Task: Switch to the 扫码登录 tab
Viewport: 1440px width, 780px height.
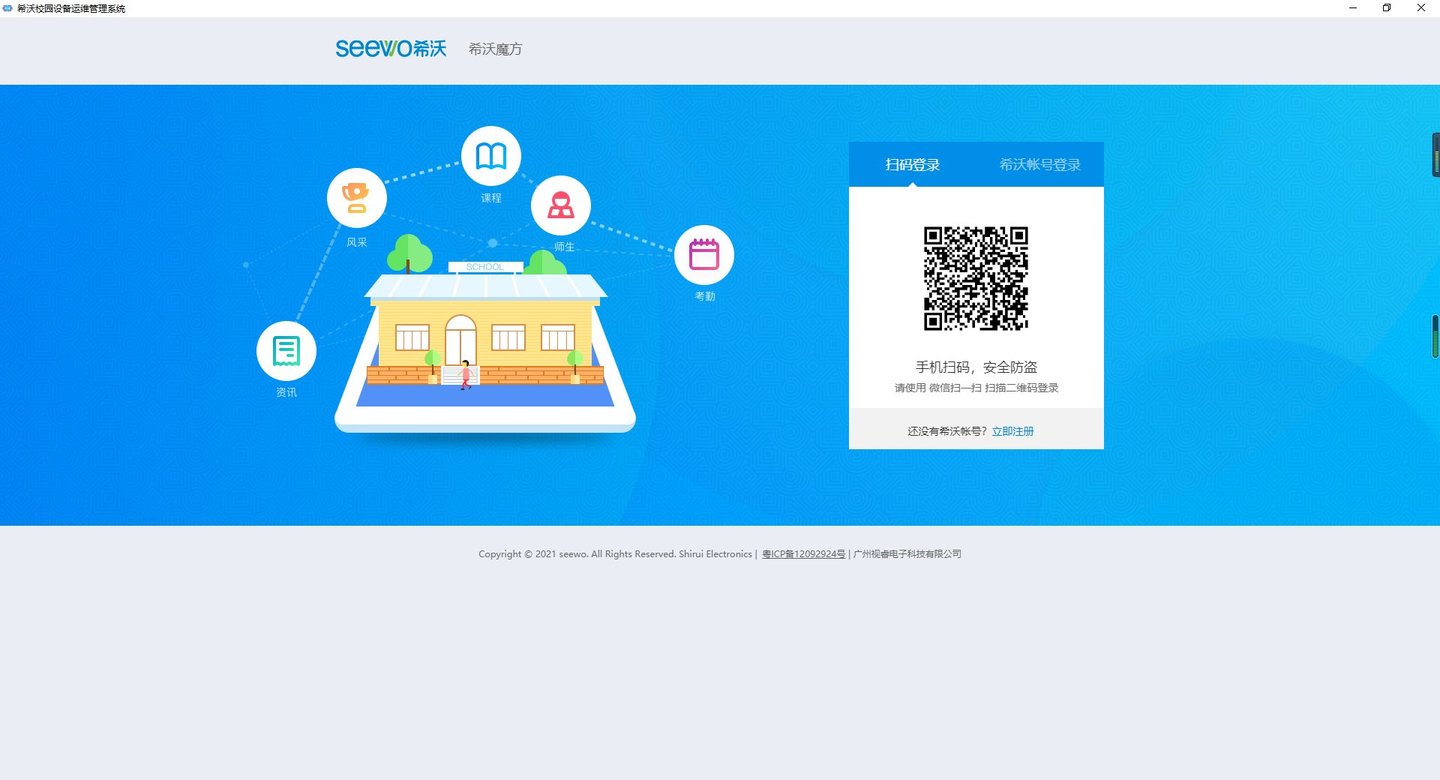Action: tap(912, 164)
